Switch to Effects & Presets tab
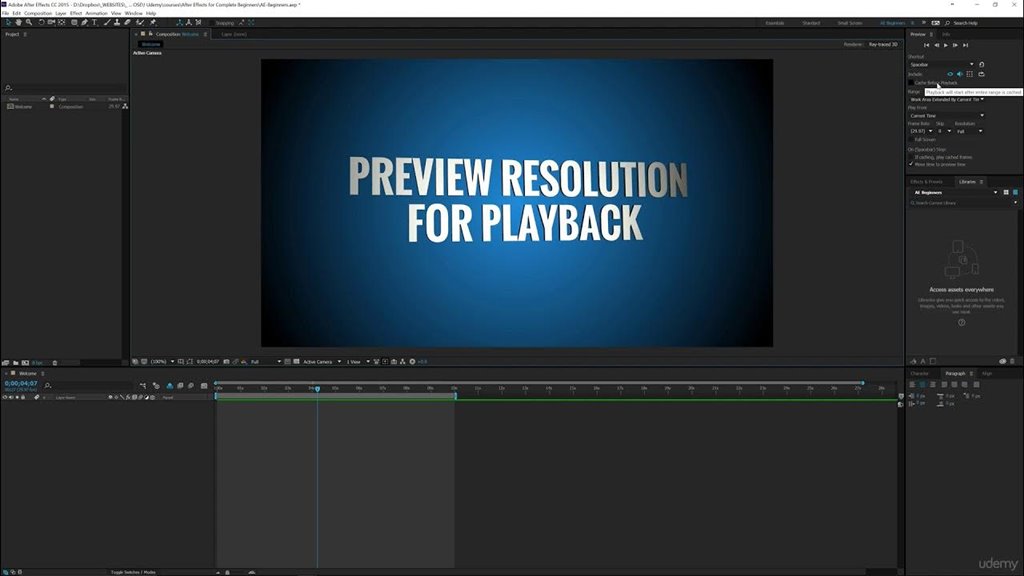The image size is (1024, 576). [926, 182]
